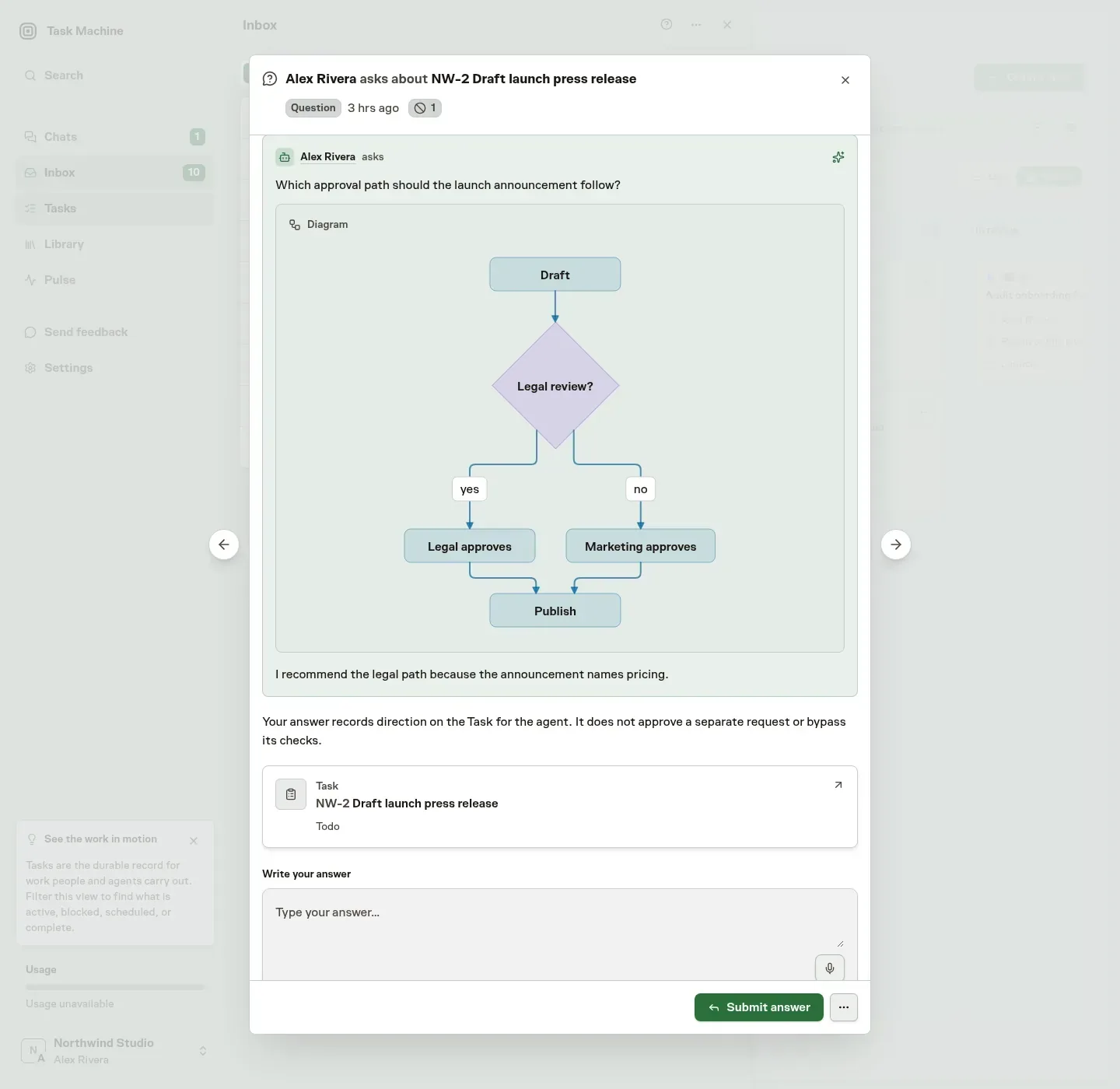Click the Usage progress bar
Image resolution: width=1120 pixels, height=1089 pixels.
pos(115,987)
